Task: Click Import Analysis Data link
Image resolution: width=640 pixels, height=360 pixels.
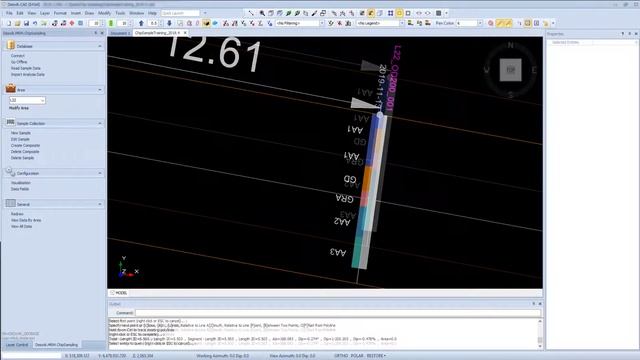Action: pyautogui.click(x=28, y=75)
